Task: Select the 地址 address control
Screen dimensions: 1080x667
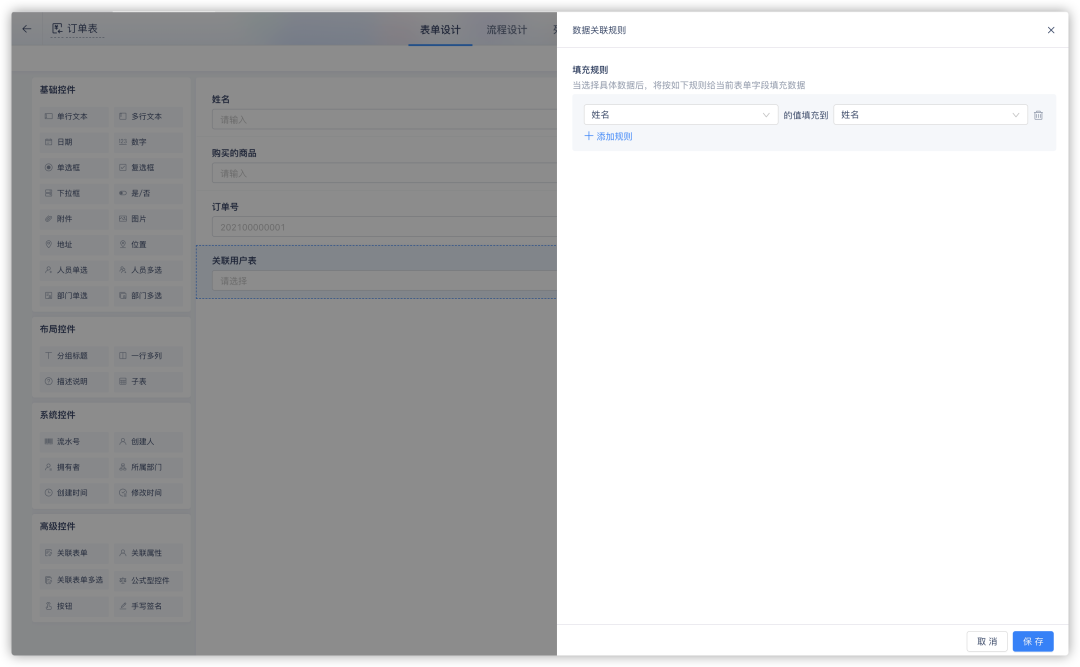Action: (x=74, y=244)
